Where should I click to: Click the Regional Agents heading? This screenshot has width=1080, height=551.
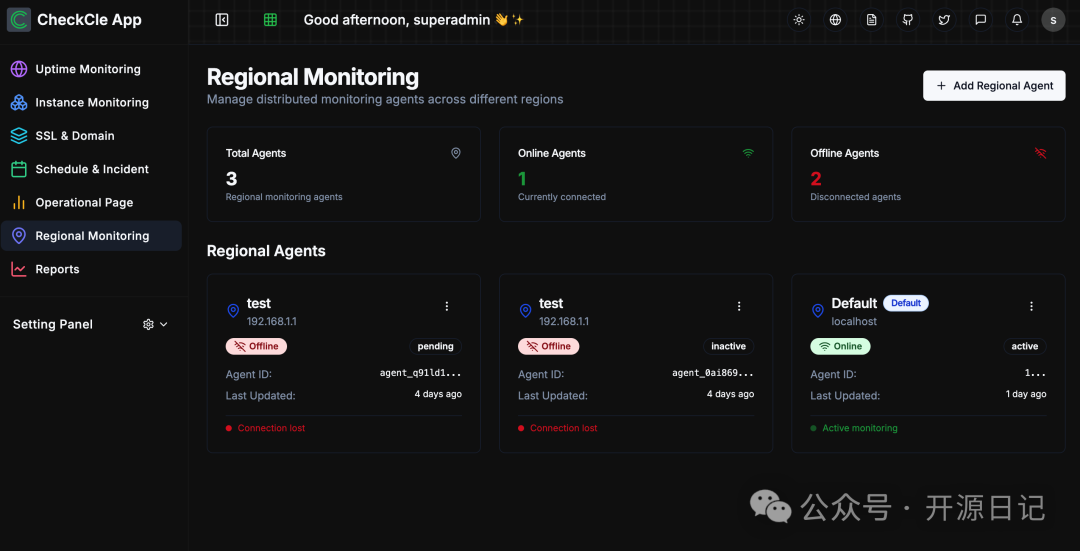click(266, 251)
